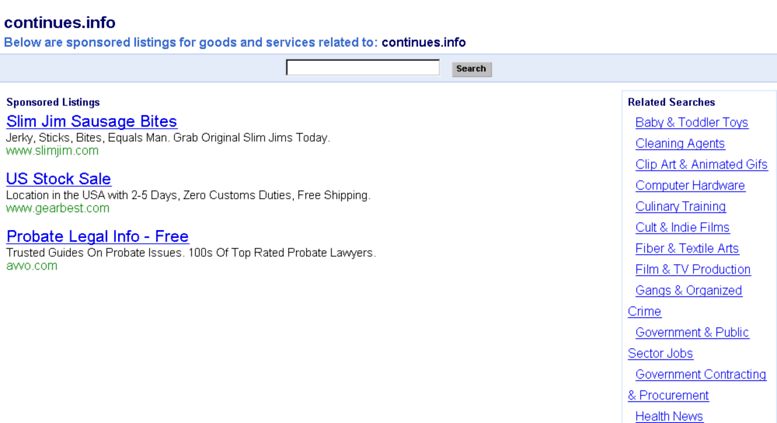Open Film & TV Production link
The image size is (777, 423).
tap(693, 269)
